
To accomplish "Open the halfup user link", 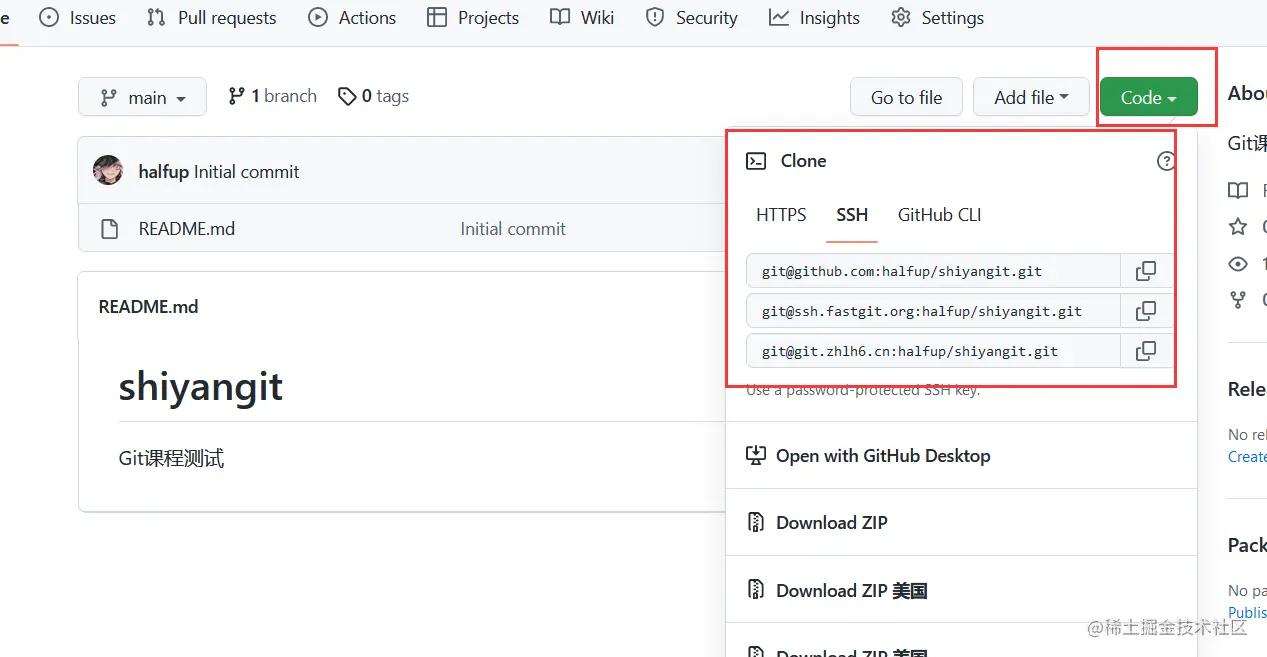I will 164,172.
